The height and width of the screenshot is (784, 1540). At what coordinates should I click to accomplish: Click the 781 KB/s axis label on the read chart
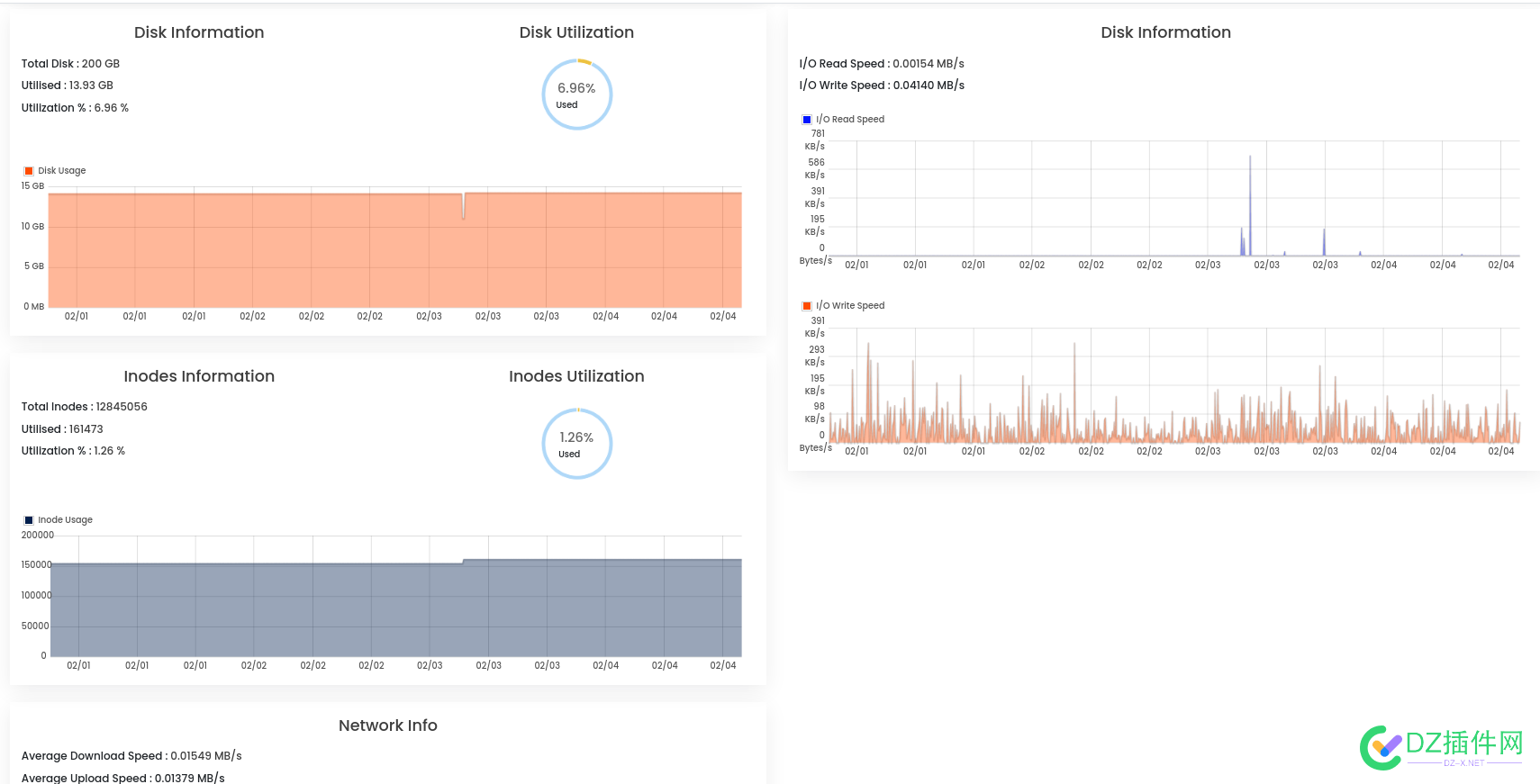(816, 140)
